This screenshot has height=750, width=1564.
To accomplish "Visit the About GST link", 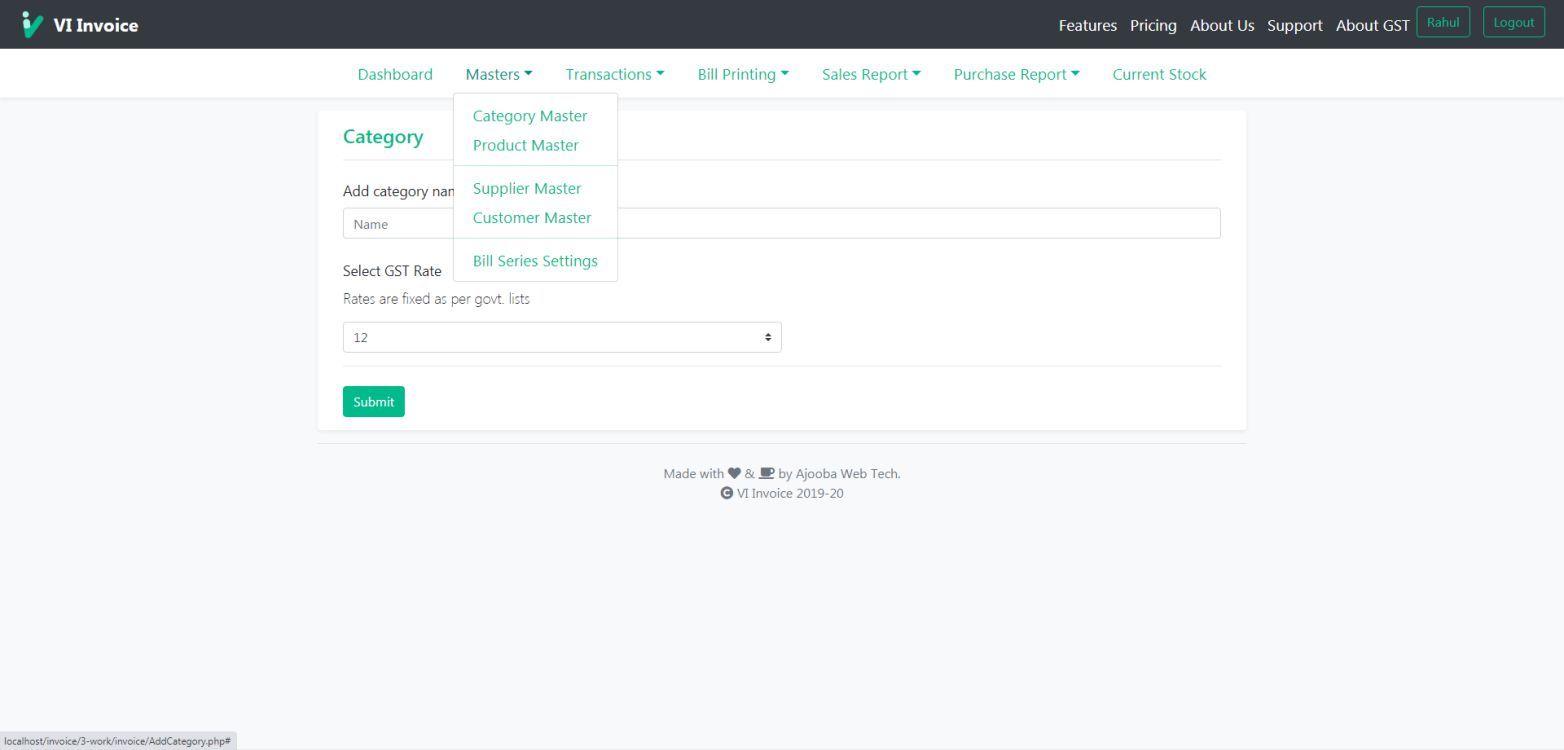I will (1372, 25).
